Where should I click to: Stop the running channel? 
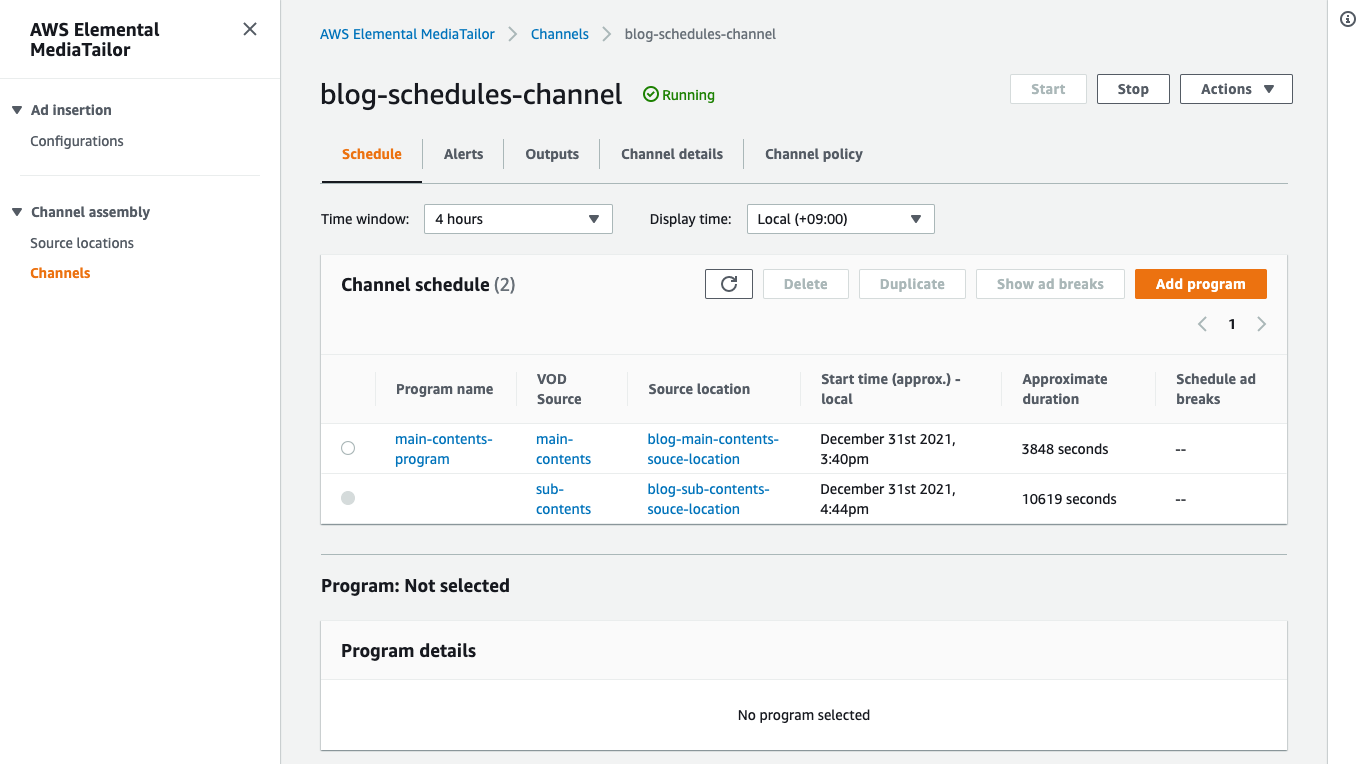click(x=1132, y=89)
